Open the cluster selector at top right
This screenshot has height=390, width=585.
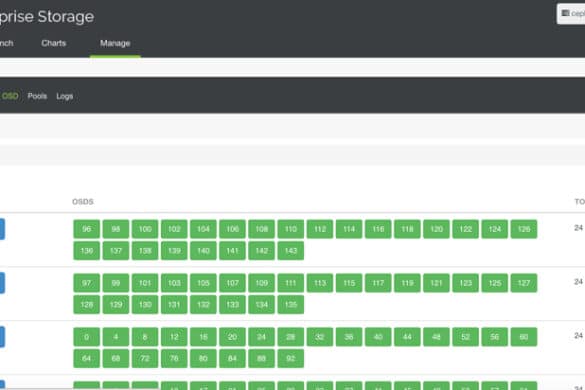click(x=572, y=14)
